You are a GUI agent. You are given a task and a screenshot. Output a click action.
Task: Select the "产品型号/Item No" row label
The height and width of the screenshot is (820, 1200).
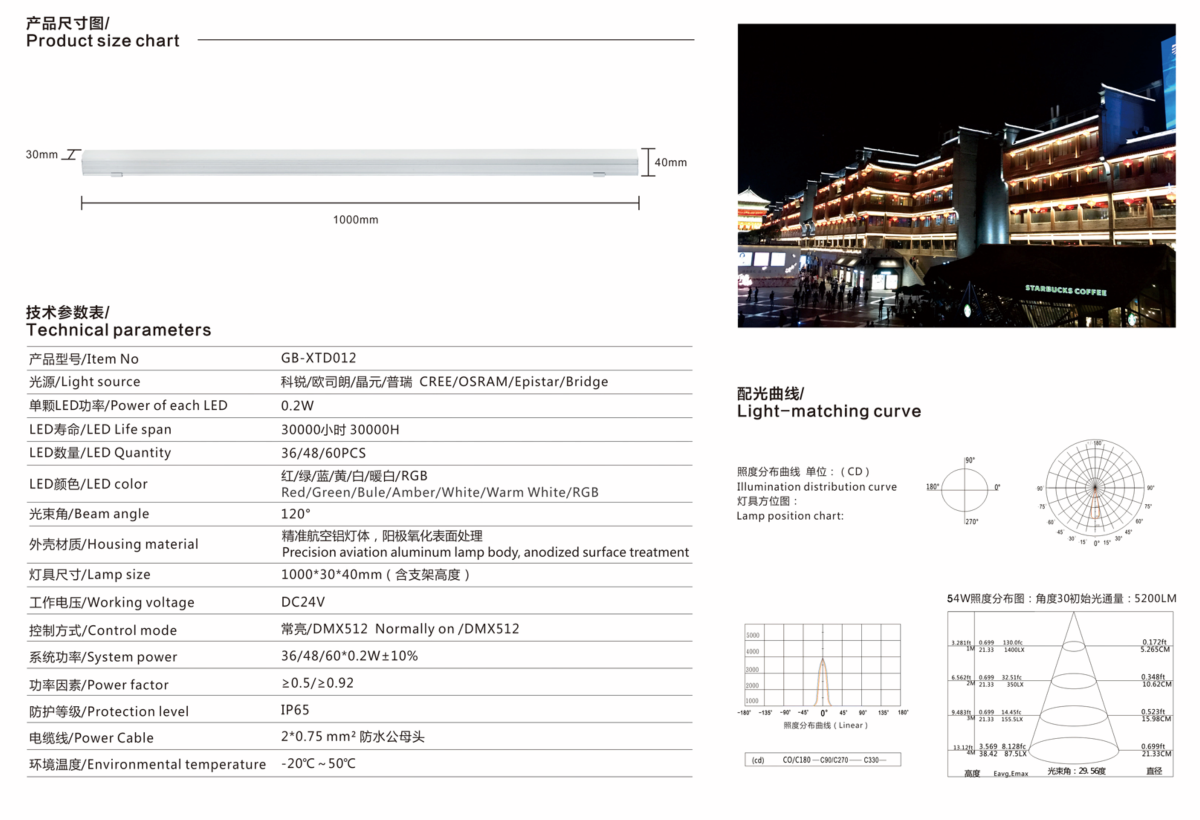point(84,359)
